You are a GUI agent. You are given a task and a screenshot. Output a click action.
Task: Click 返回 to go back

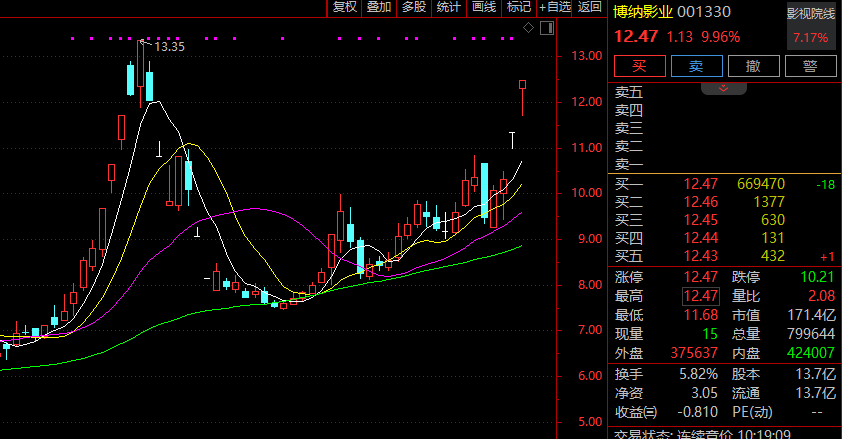(x=590, y=7)
